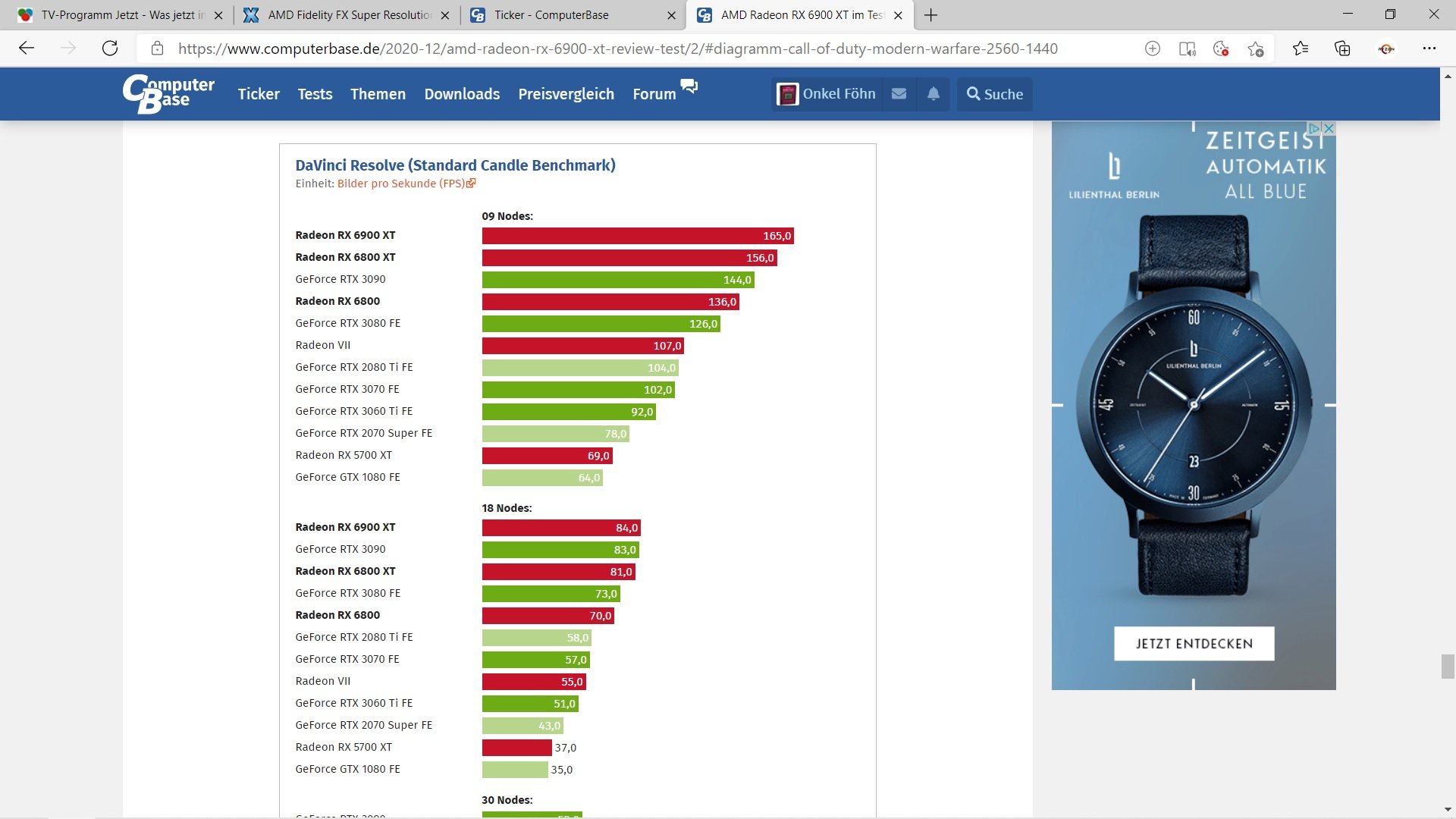Open the Onkel Föhn user menu
The height and width of the screenshot is (819, 1456).
coord(827,94)
